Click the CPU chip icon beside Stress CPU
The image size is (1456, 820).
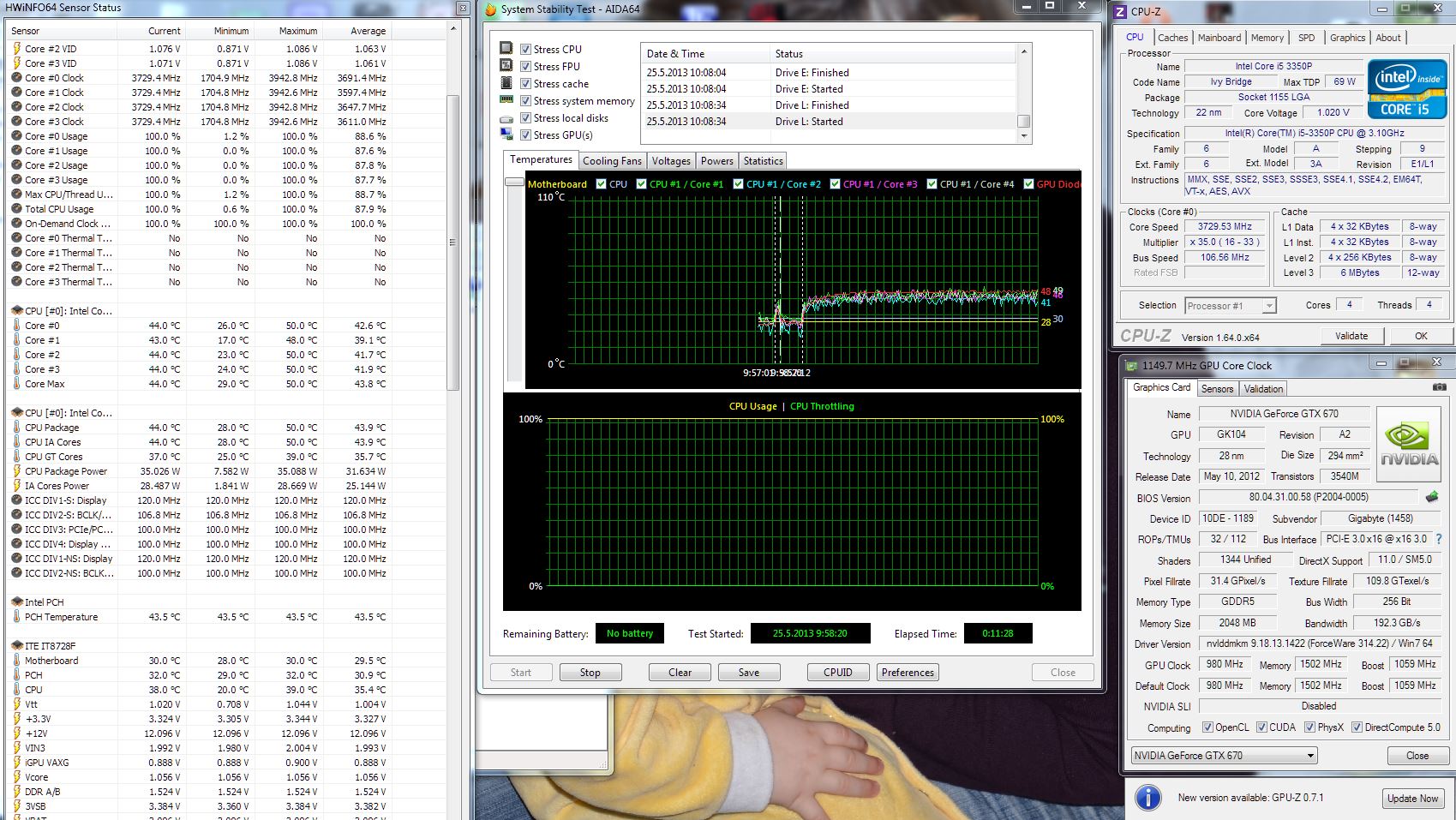[506, 49]
